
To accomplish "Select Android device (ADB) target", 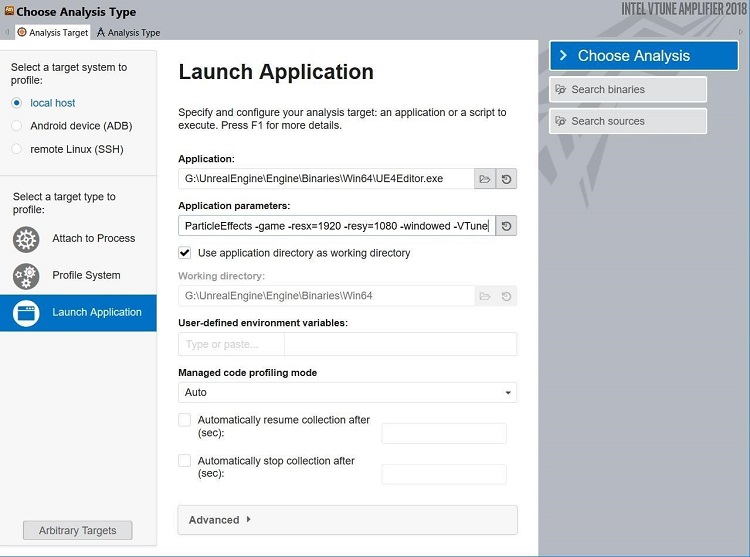I will 17,126.
